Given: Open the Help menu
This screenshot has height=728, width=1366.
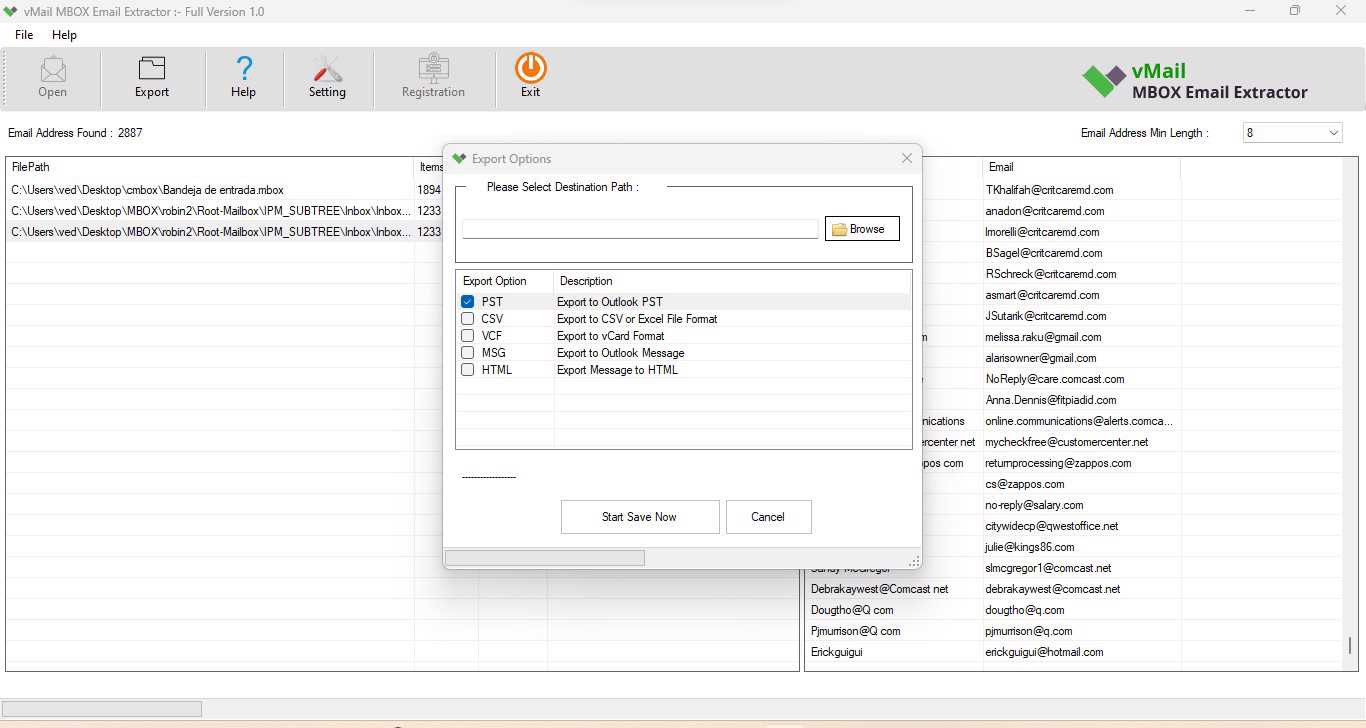Looking at the screenshot, I should pos(64,35).
